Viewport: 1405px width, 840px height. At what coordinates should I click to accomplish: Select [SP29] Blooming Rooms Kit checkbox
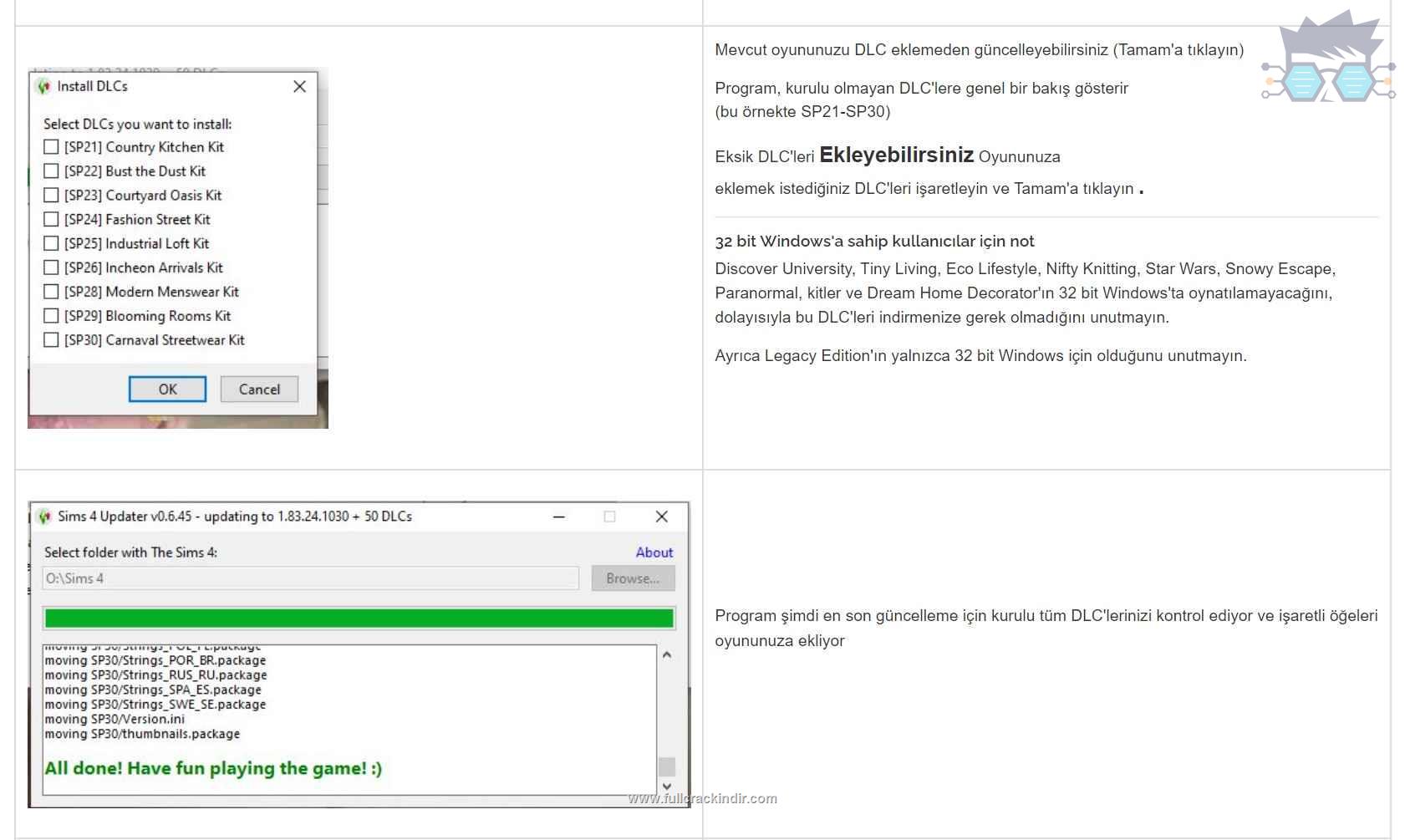click(51, 316)
